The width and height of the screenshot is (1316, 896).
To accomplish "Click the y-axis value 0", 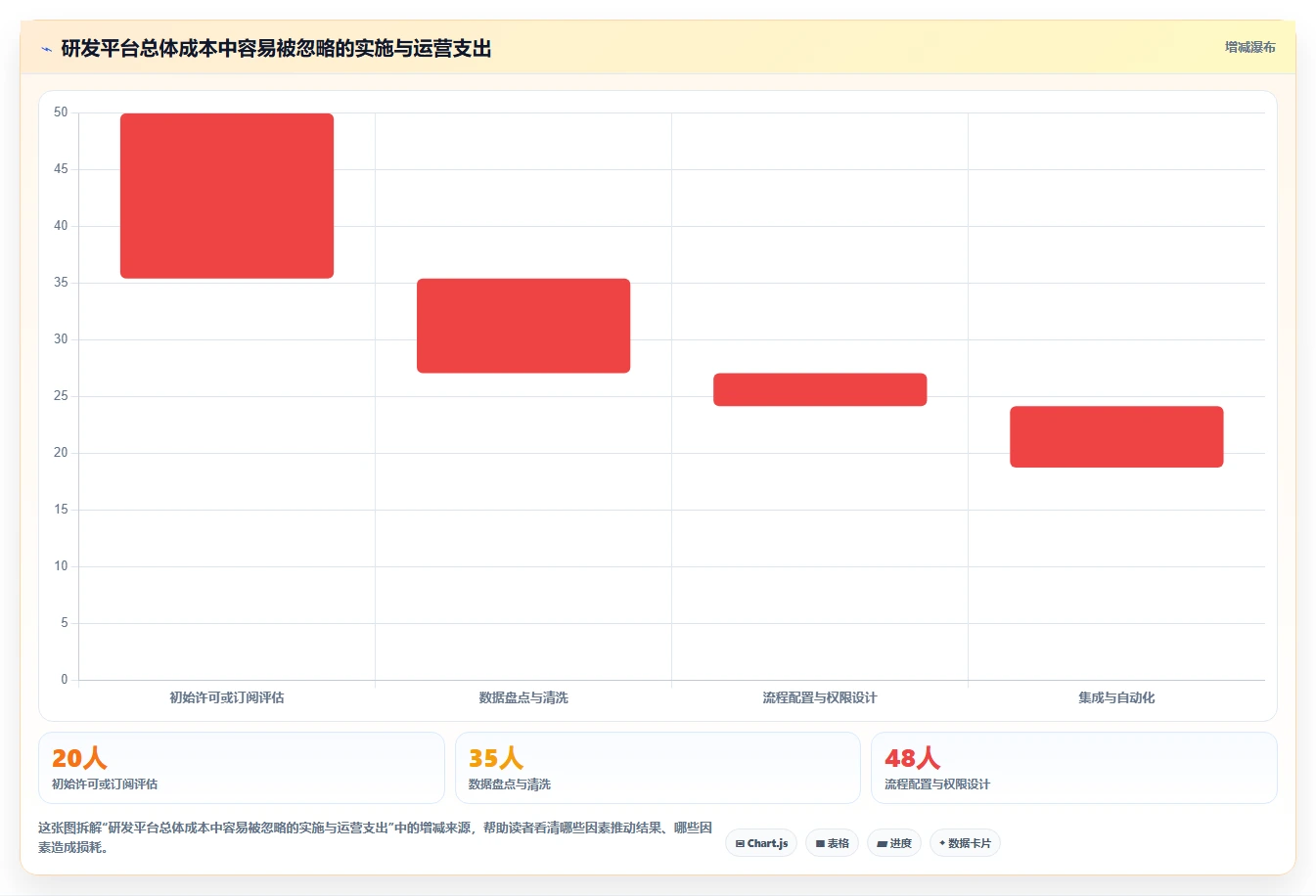I will 65,680.
